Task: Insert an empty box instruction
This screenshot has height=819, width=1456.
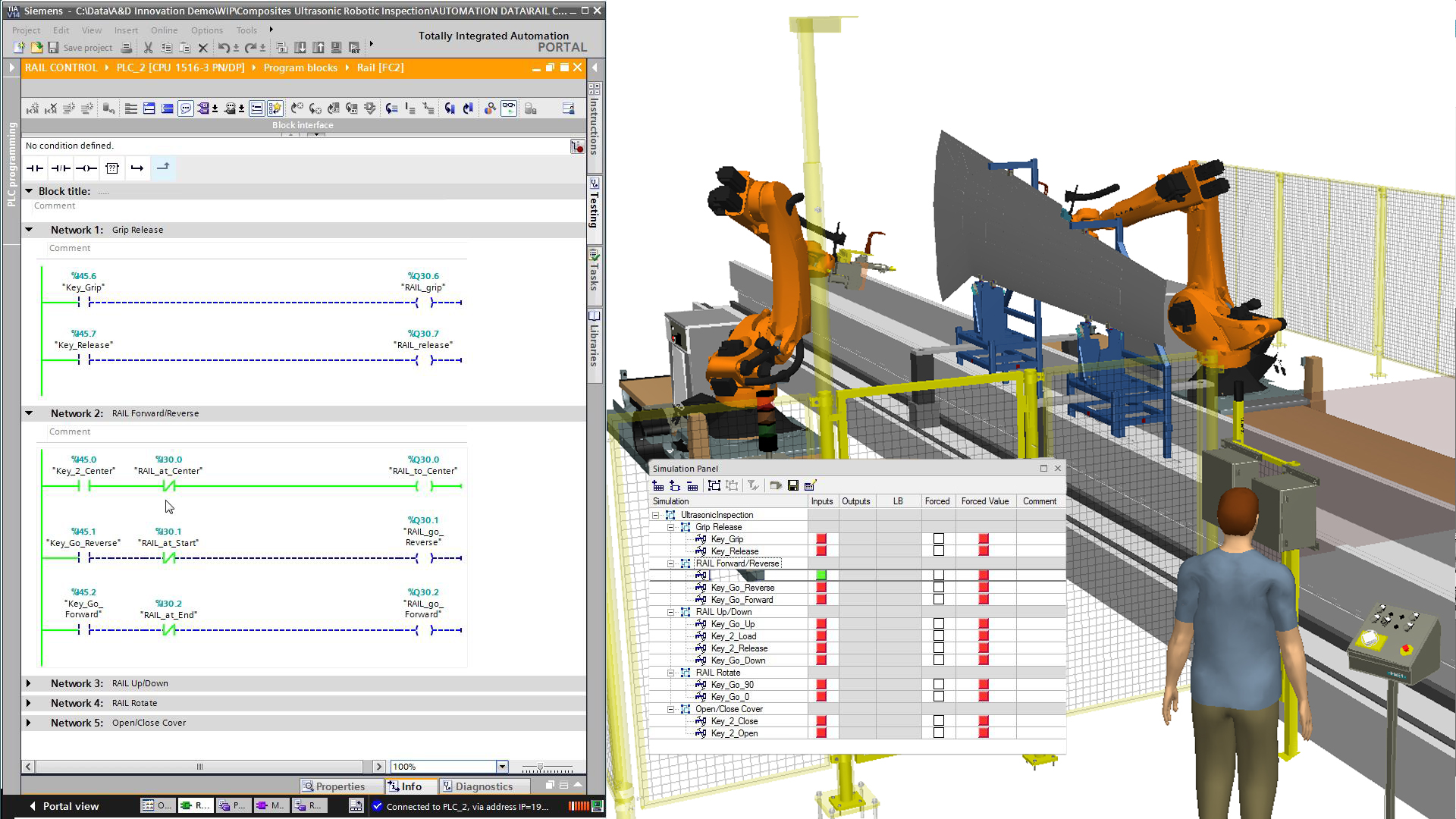Action: [111, 168]
